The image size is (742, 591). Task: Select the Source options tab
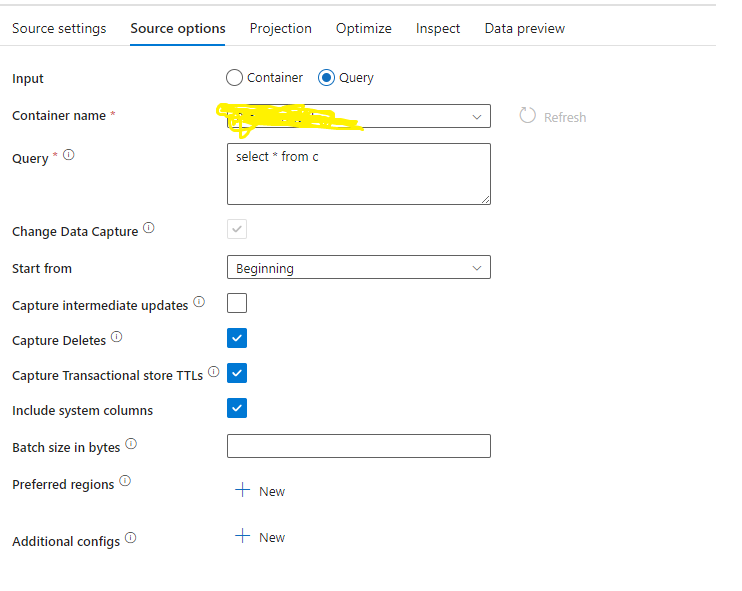[x=177, y=28]
